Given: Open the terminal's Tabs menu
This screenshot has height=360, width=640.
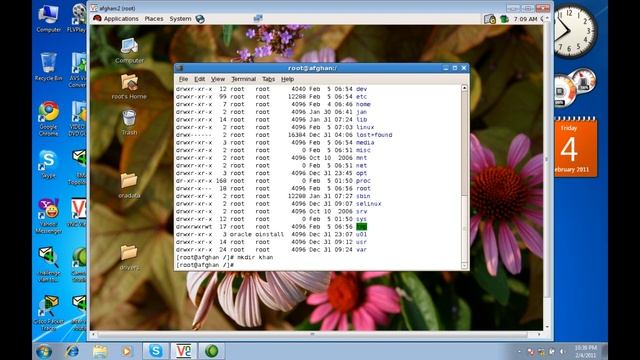Looking at the screenshot, I should (x=268, y=79).
